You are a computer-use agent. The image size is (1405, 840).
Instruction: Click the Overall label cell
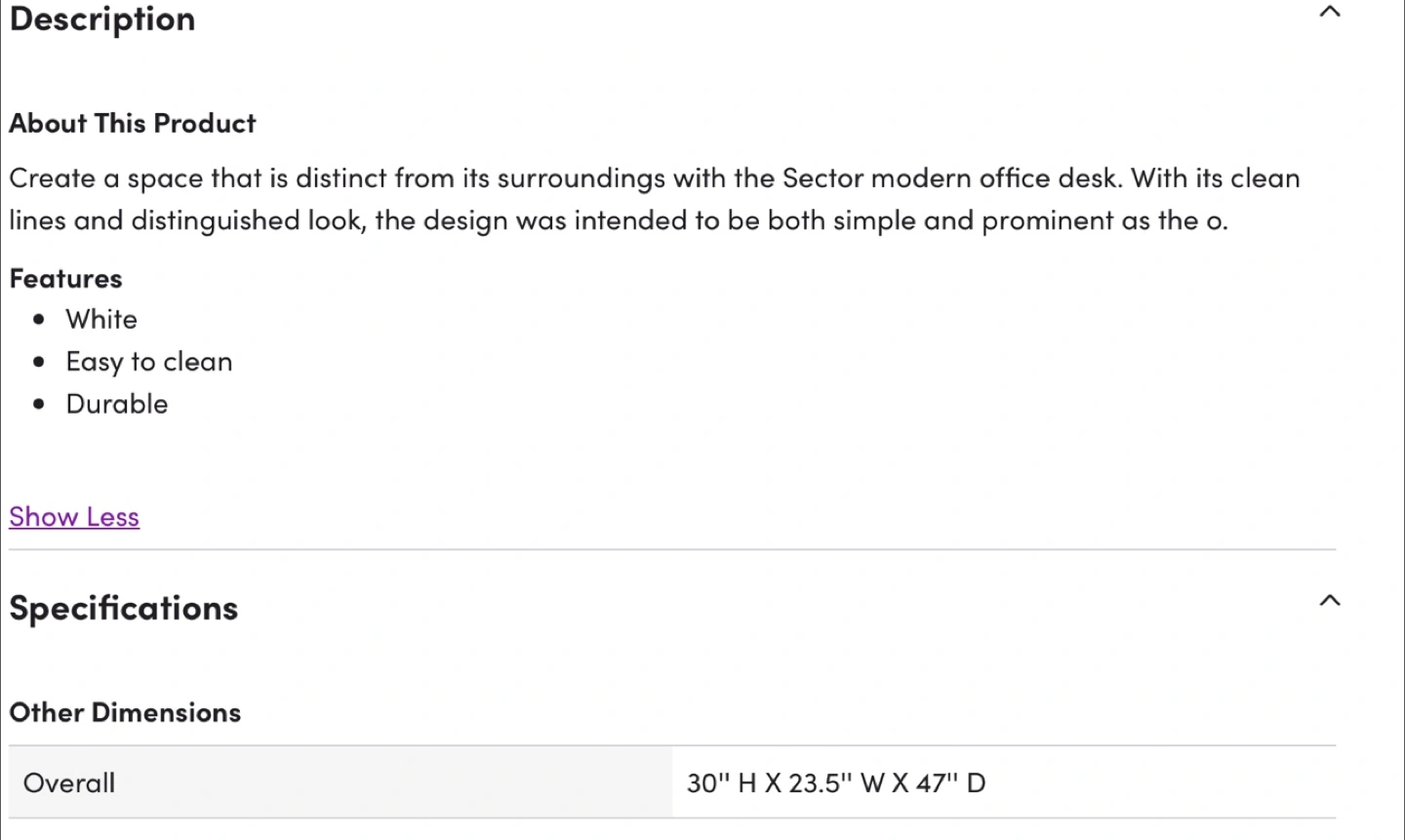pyautogui.click(x=341, y=782)
